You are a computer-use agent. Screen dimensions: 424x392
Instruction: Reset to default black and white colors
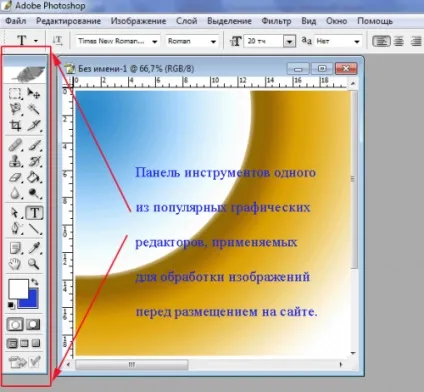pyautogui.click(x=11, y=305)
